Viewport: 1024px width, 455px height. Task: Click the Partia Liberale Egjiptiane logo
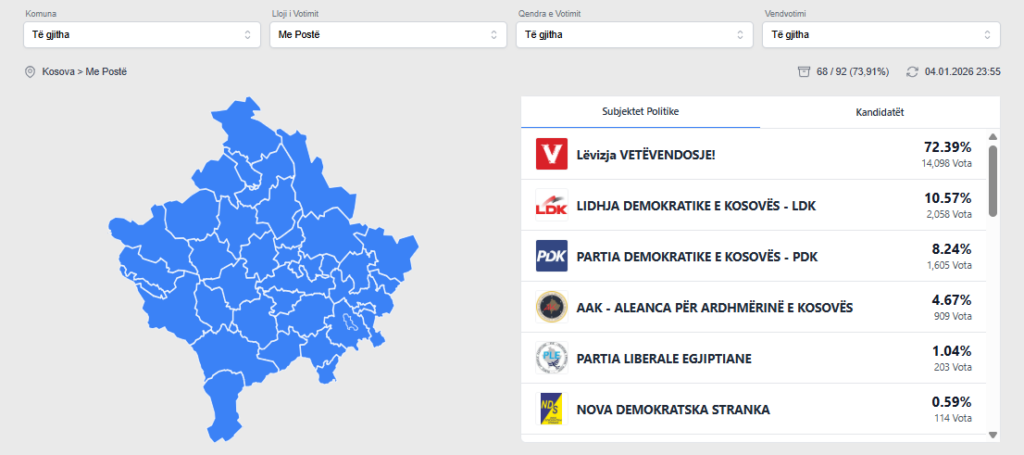pyautogui.click(x=552, y=358)
